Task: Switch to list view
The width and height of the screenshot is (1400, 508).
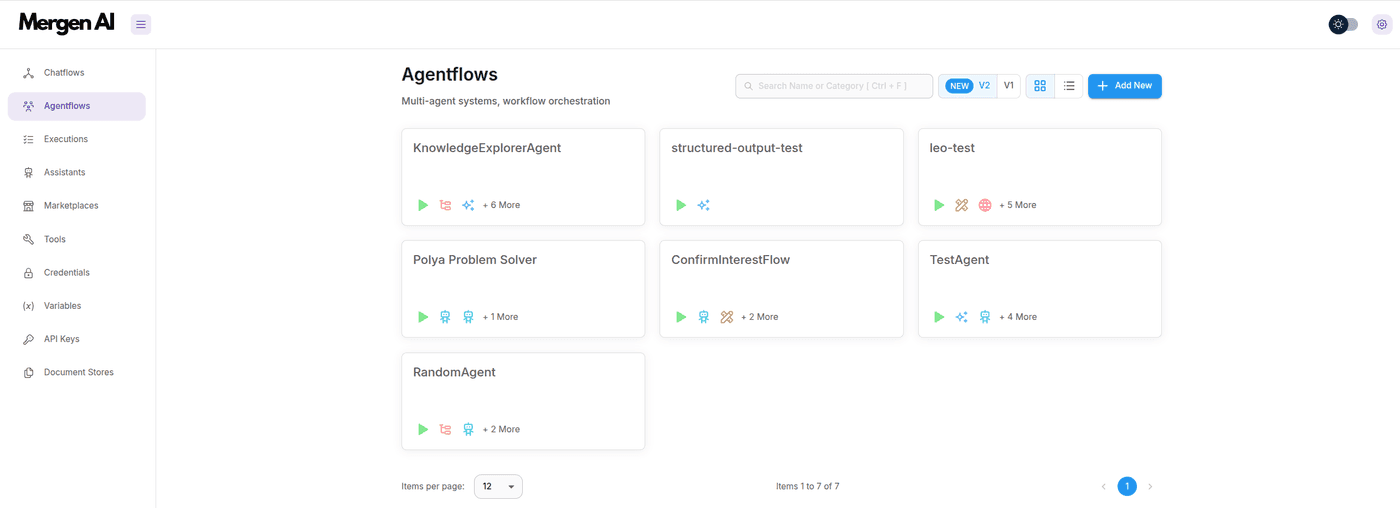Action: pos(1069,86)
